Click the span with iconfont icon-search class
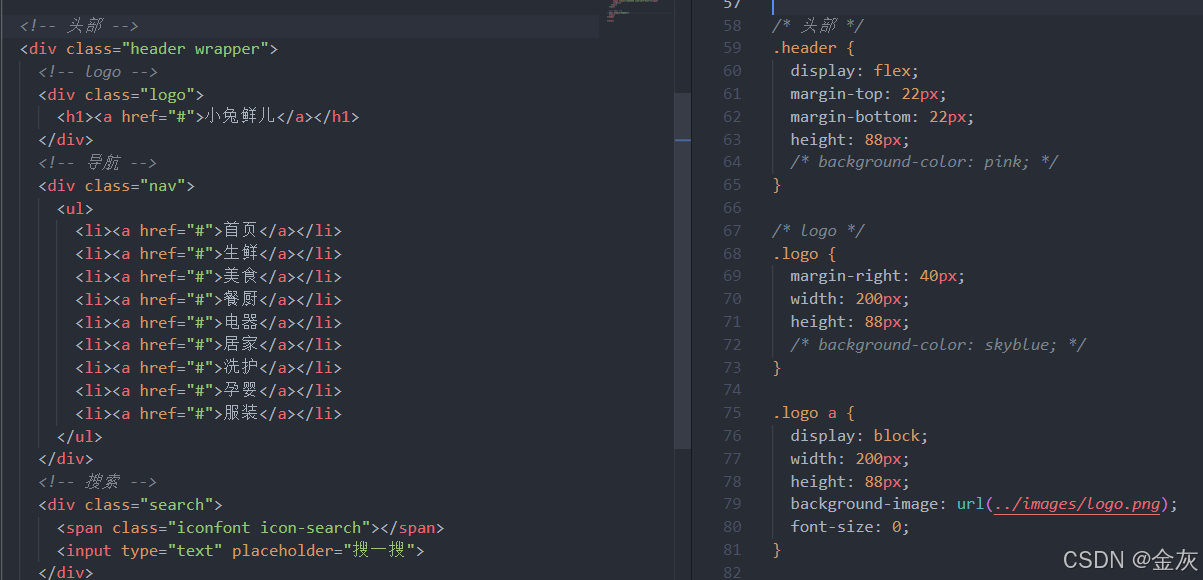 pos(250,528)
